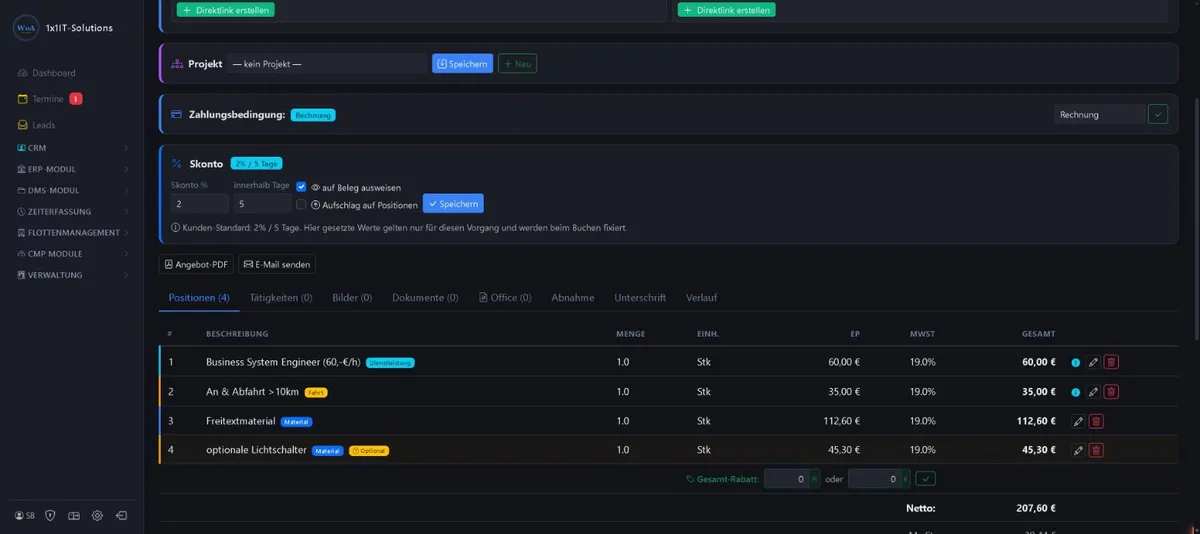Expand the VERWALTUNG menu
Image resolution: width=1200 pixels, height=534 pixels.
(72, 274)
